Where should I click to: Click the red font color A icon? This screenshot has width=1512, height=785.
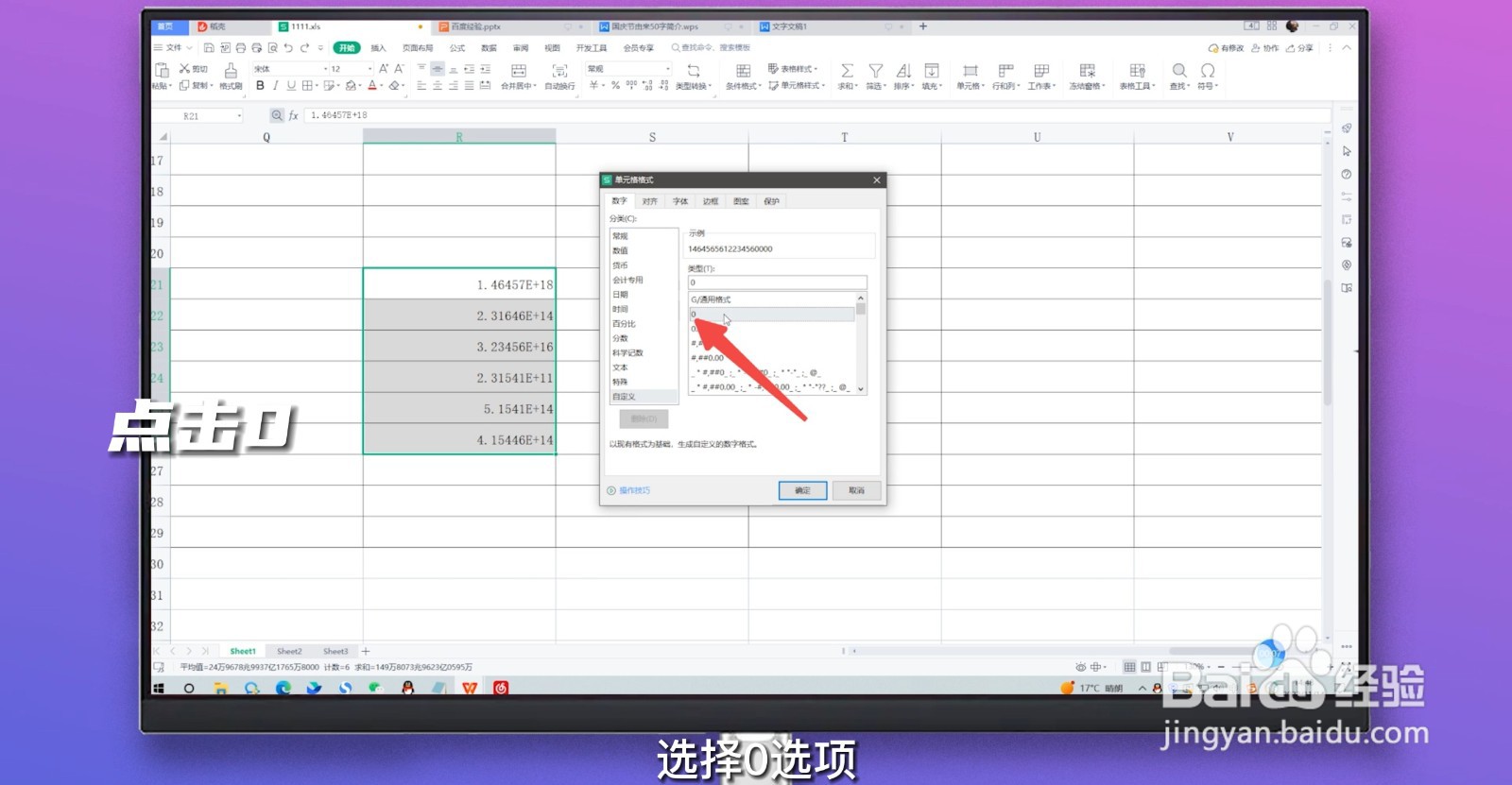[372, 85]
